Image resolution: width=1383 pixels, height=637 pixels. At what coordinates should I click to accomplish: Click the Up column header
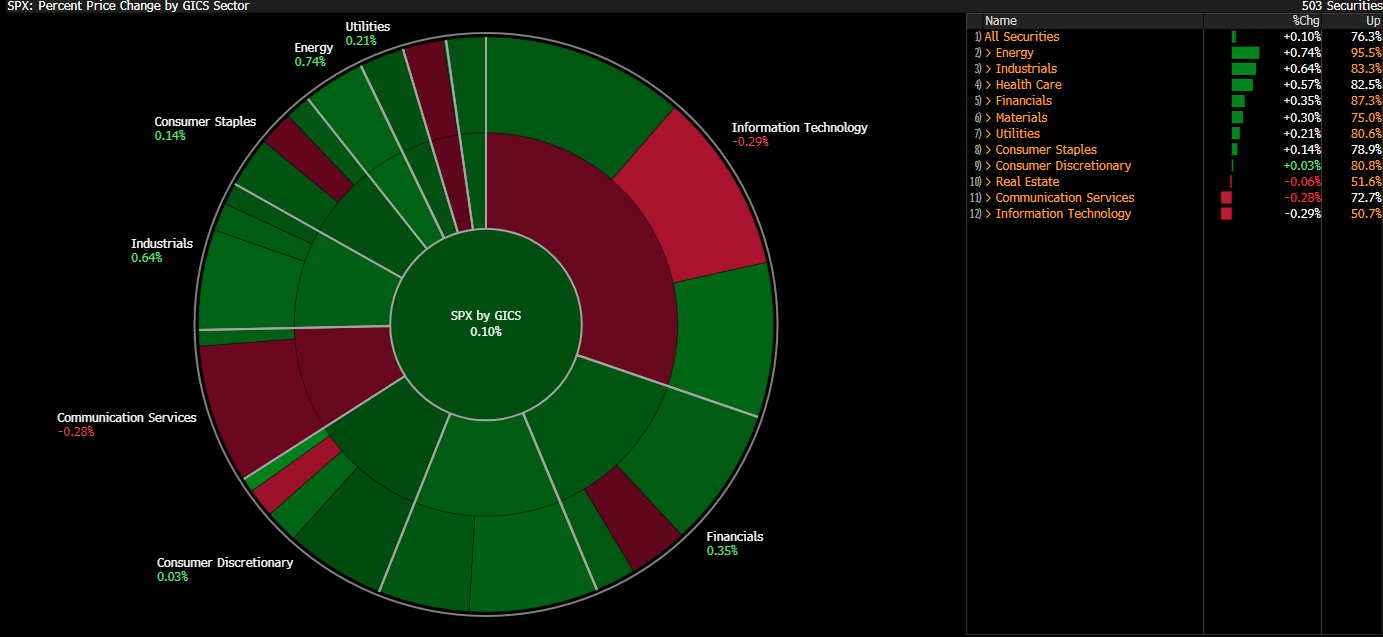click(x=1373, y=21)
